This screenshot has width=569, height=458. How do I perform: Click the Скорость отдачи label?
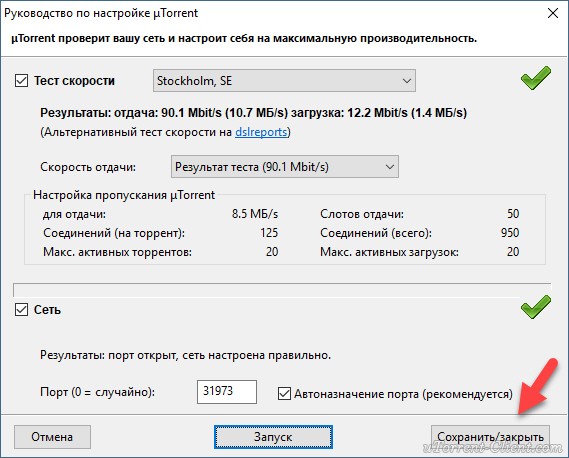[x=88, y=167]
